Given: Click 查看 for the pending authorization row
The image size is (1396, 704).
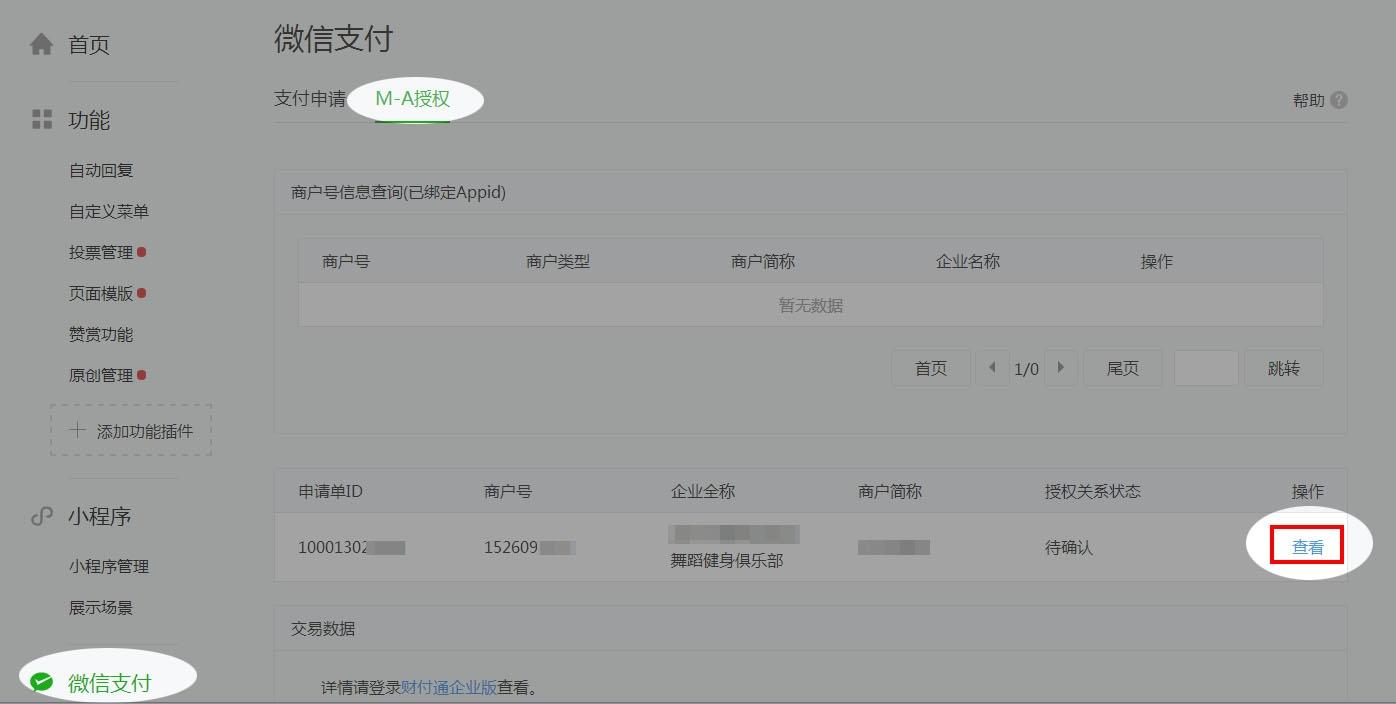Looking at the screenshot, I should coord(1308,547).
